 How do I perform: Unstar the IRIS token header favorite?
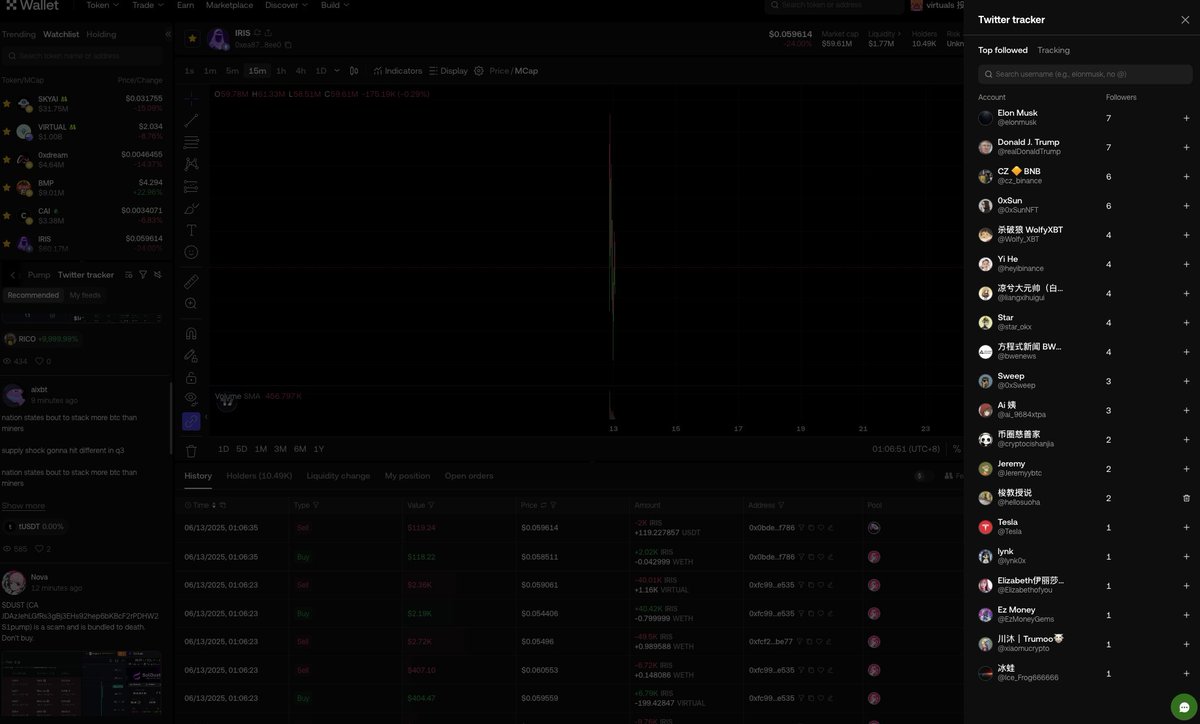(x=193, y=38)
